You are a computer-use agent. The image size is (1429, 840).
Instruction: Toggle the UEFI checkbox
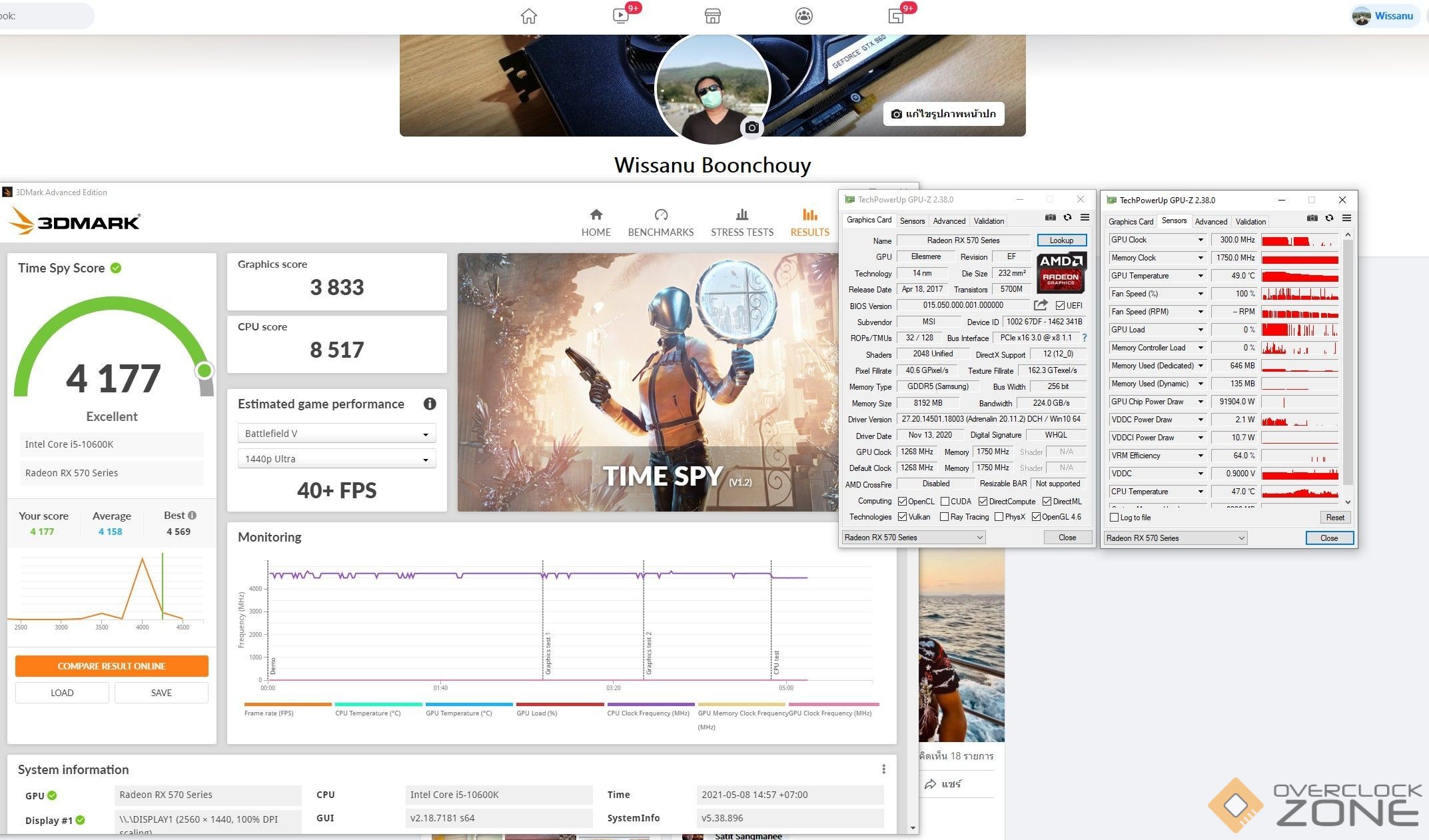click(x=1060, y=306)
